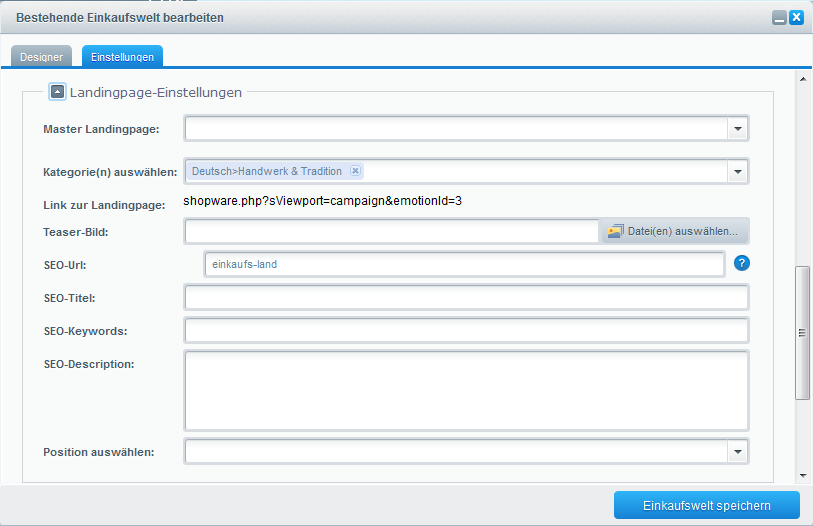This screenshot has height=526, width=813.
Task: Collapse the Landingpage-Einstellungen section
Action: tap(57, 92)
